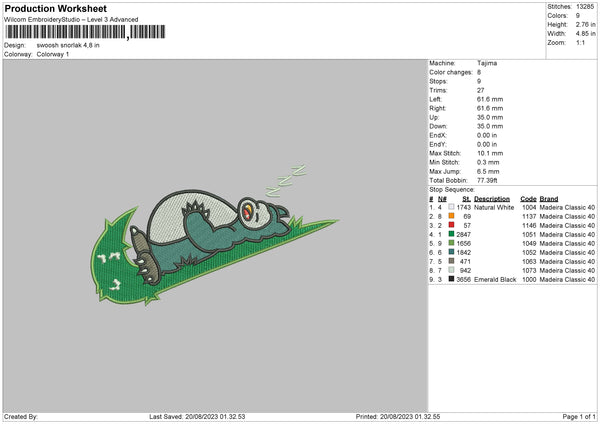600x424 pixels.
Task: Click 'Madeira Classic 40' in the 1137 row
Action: point(567,217)
